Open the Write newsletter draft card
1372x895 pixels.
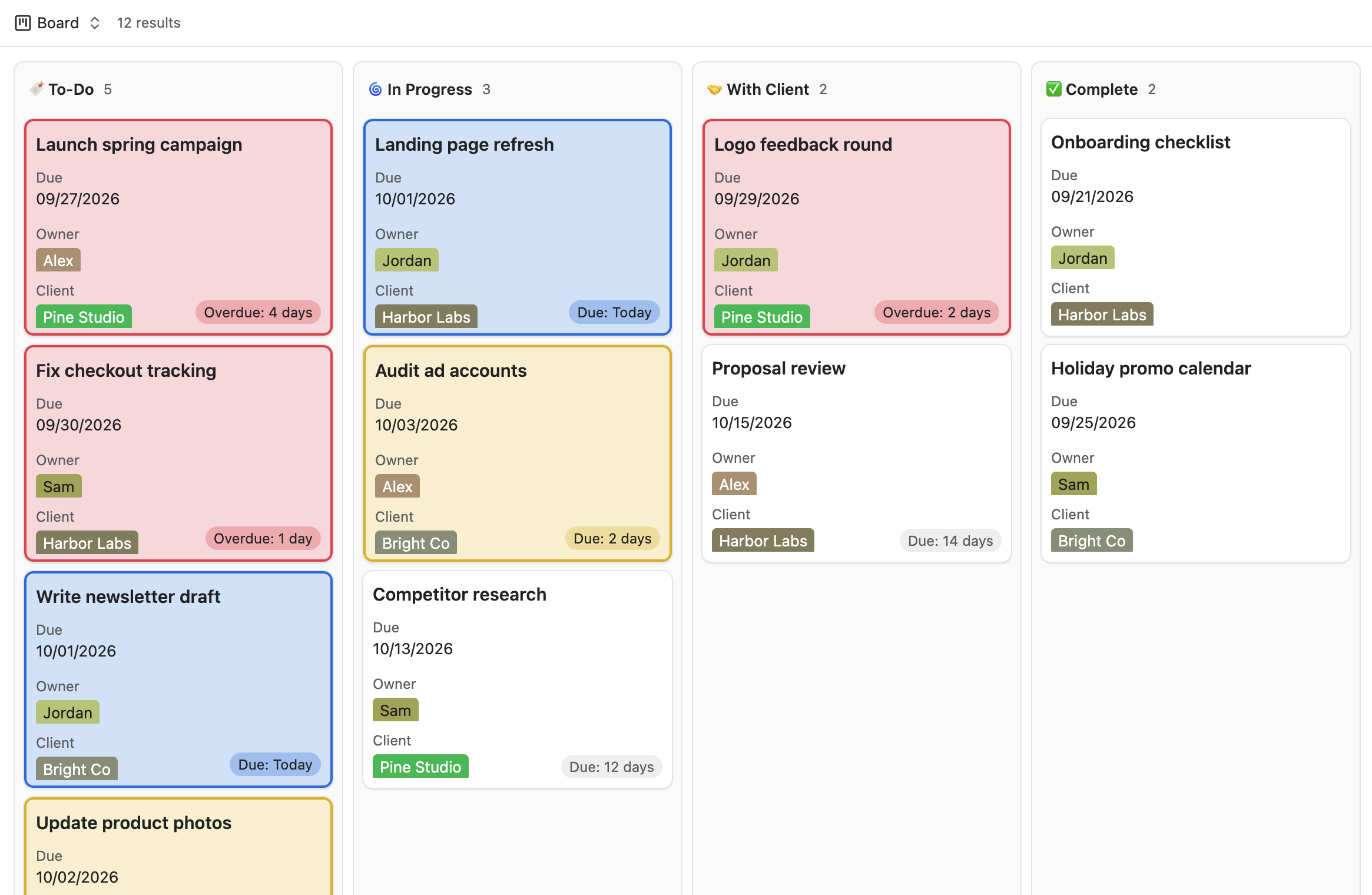178,679
